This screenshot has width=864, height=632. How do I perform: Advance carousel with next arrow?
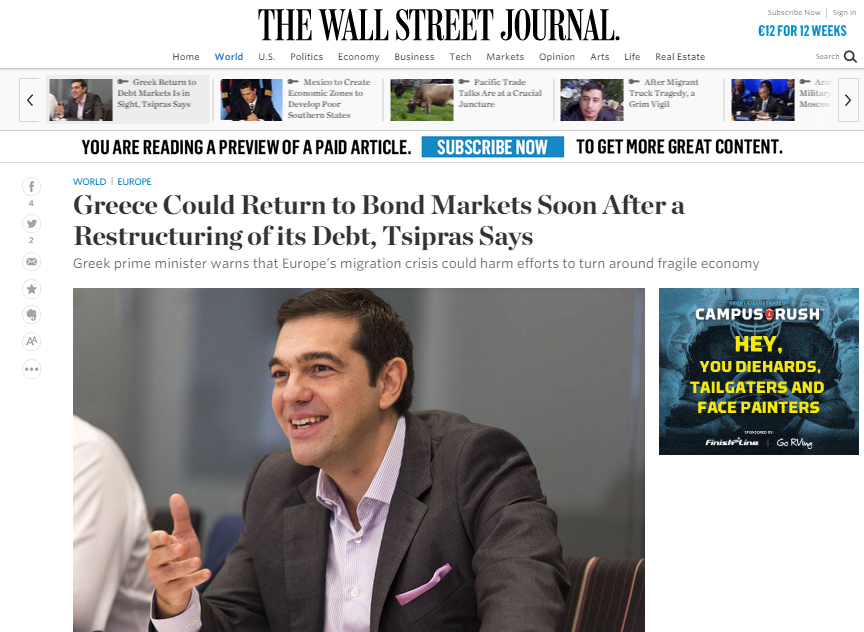(848, 100)
